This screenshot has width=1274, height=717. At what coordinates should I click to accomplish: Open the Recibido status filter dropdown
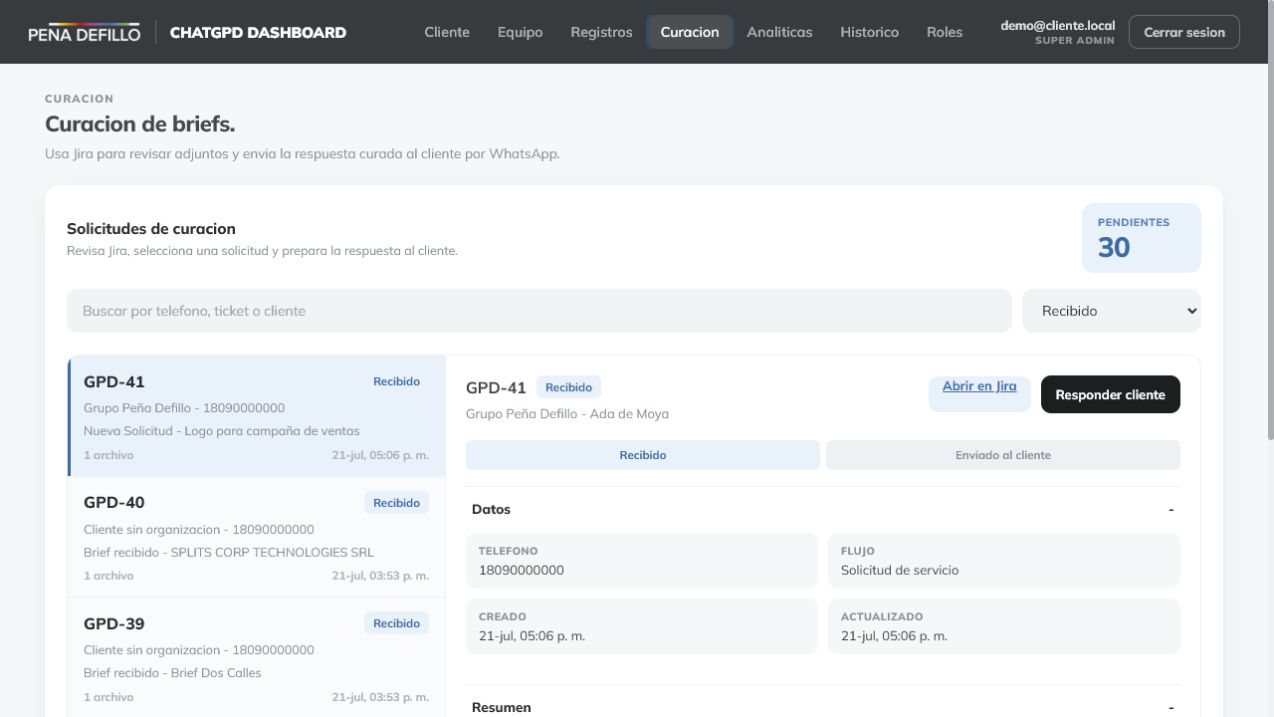point(1111,311)
